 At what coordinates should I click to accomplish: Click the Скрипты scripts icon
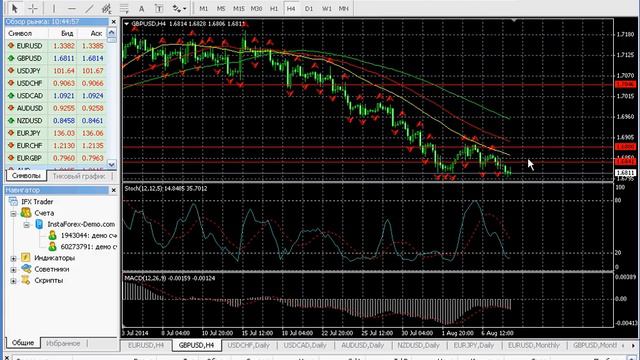26,280
